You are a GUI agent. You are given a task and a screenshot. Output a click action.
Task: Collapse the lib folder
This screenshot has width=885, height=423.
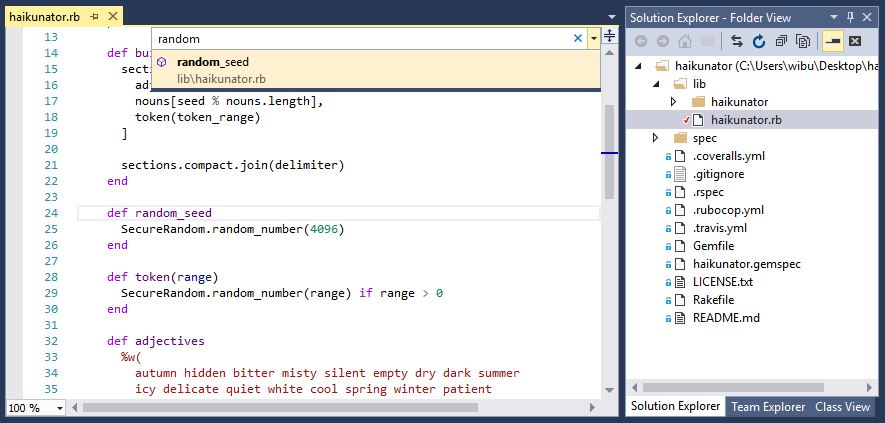pyautogui.click(x=657, y=84)
